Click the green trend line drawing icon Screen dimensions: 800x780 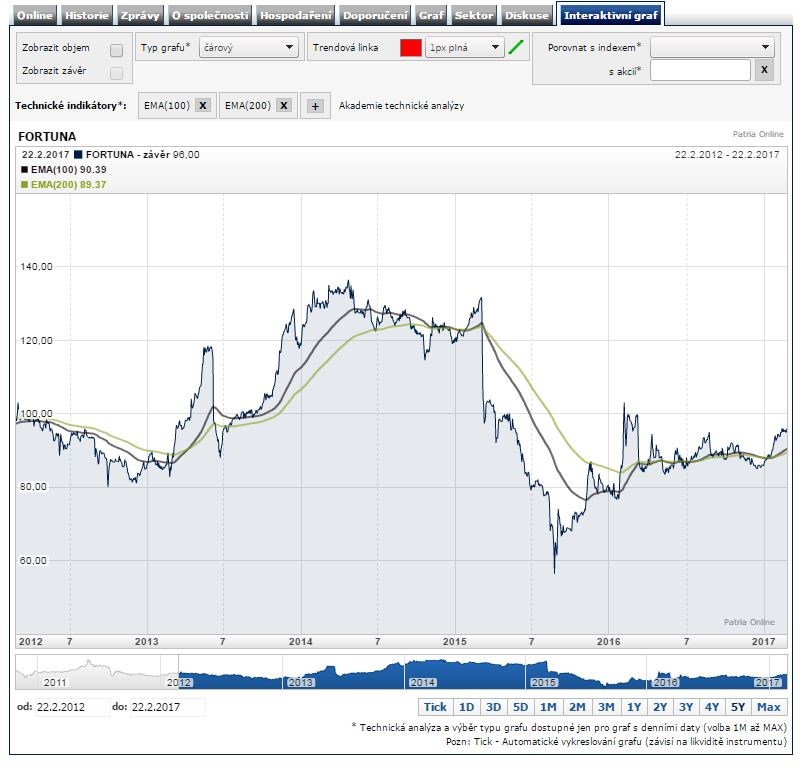click(516, 47)
